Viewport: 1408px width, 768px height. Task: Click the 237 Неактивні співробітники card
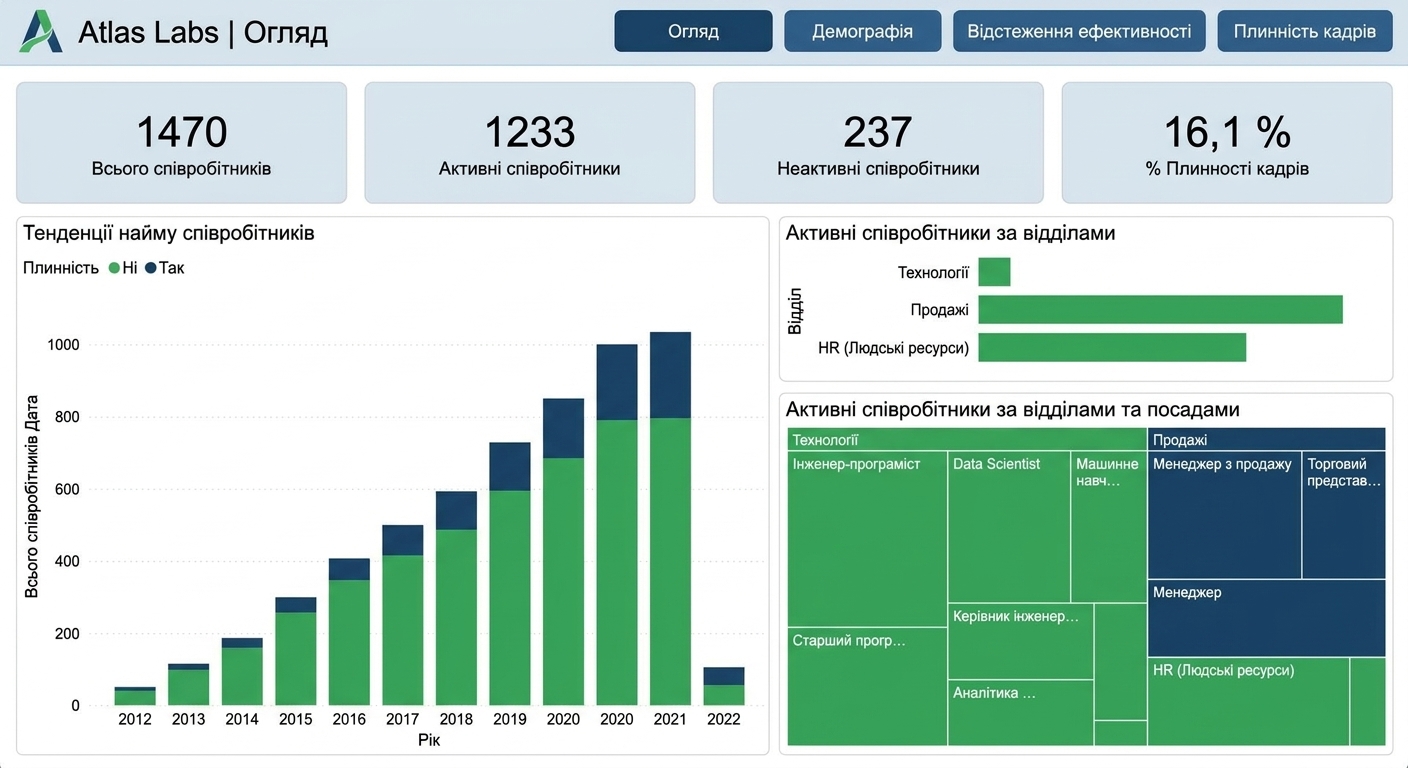(x=878, y=143)
